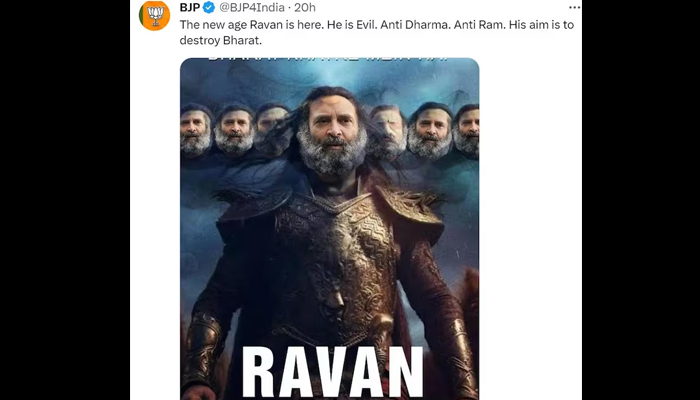
Task: Click the cropped text at the poster's top
Action: pos(330,62)
